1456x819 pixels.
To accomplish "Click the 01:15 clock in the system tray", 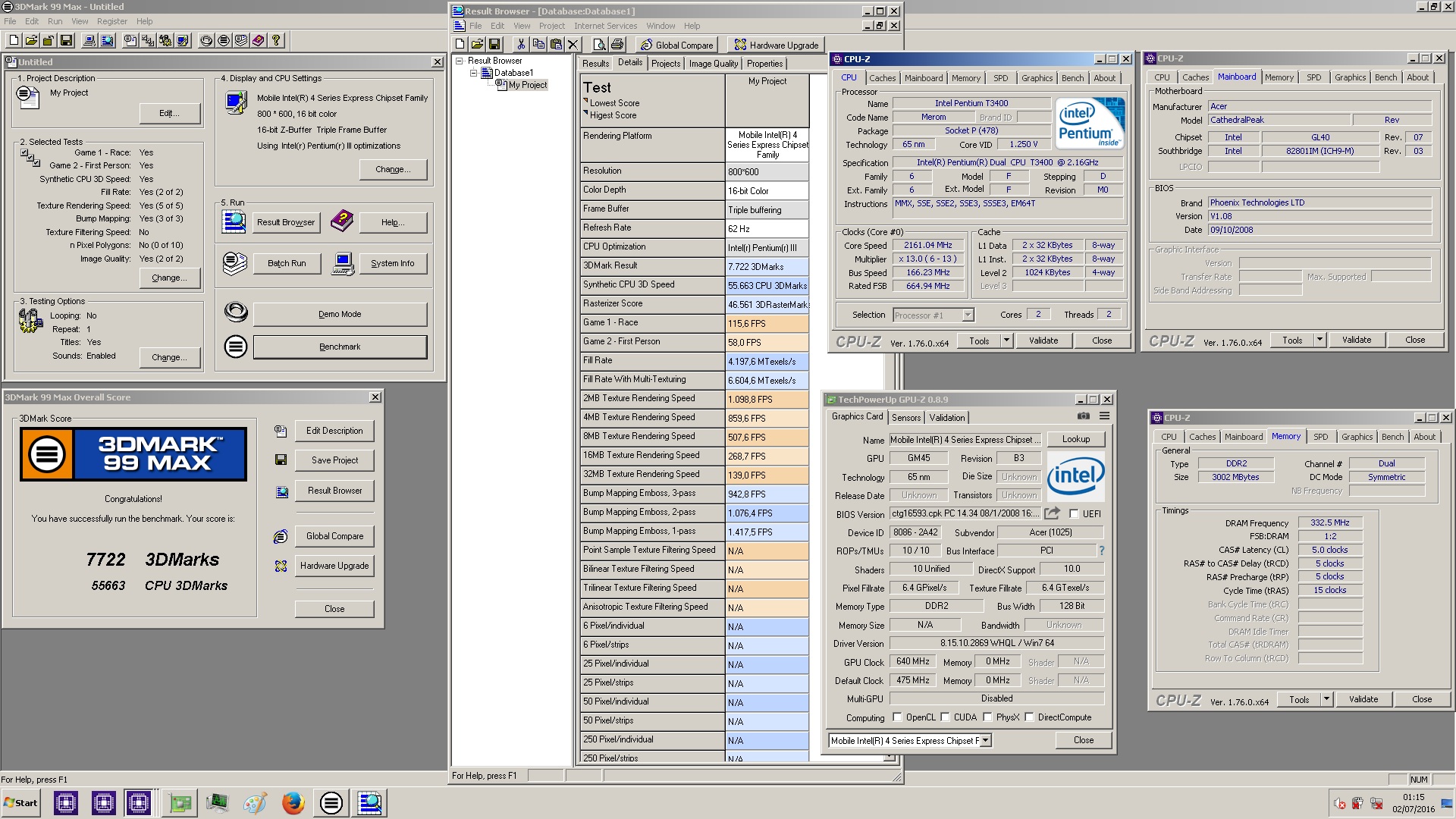I will 1414,797.
